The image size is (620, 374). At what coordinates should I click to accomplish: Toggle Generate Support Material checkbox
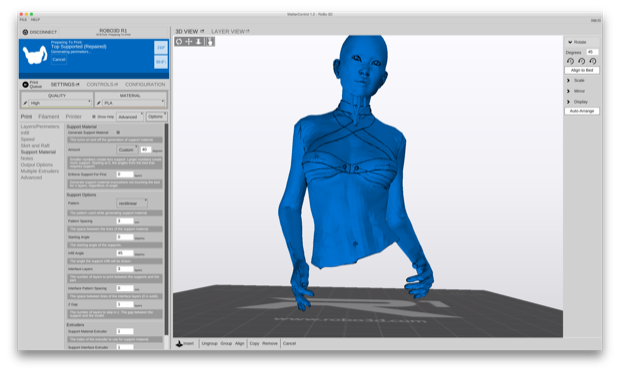tap(118, 132)
